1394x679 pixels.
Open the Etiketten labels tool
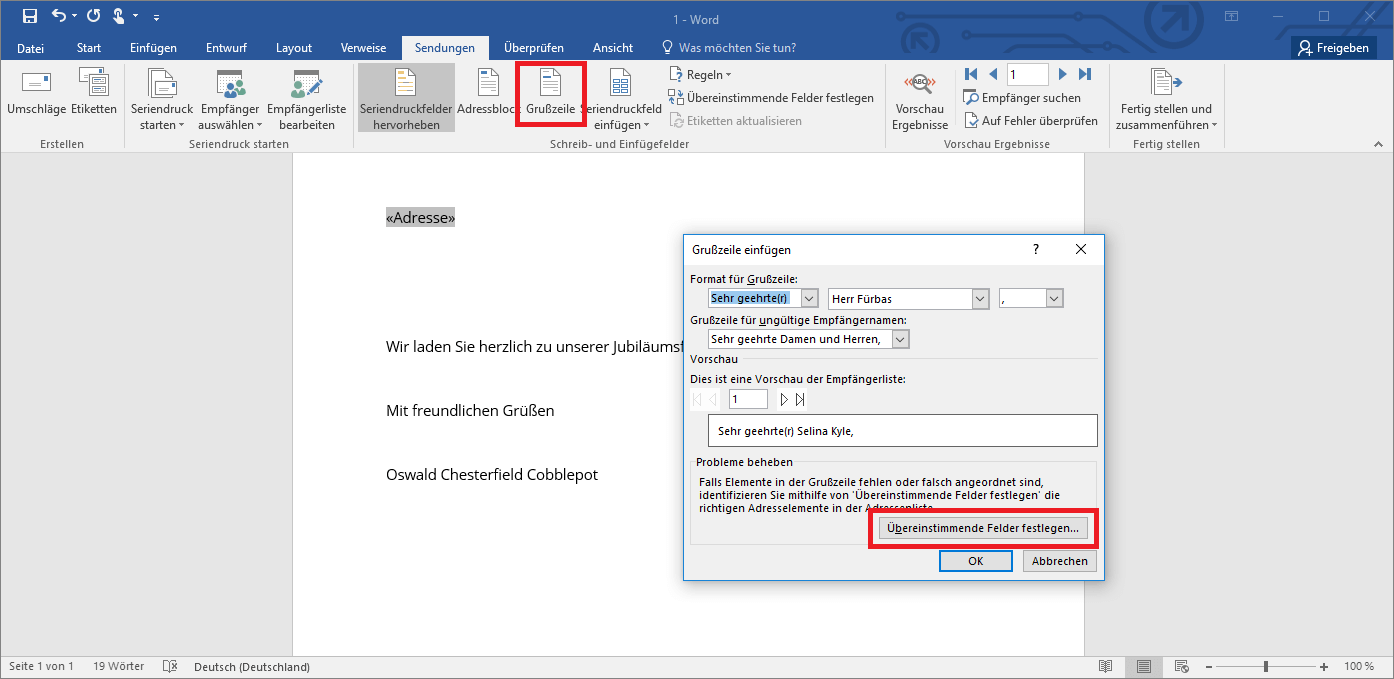click(x=94, y=96)
